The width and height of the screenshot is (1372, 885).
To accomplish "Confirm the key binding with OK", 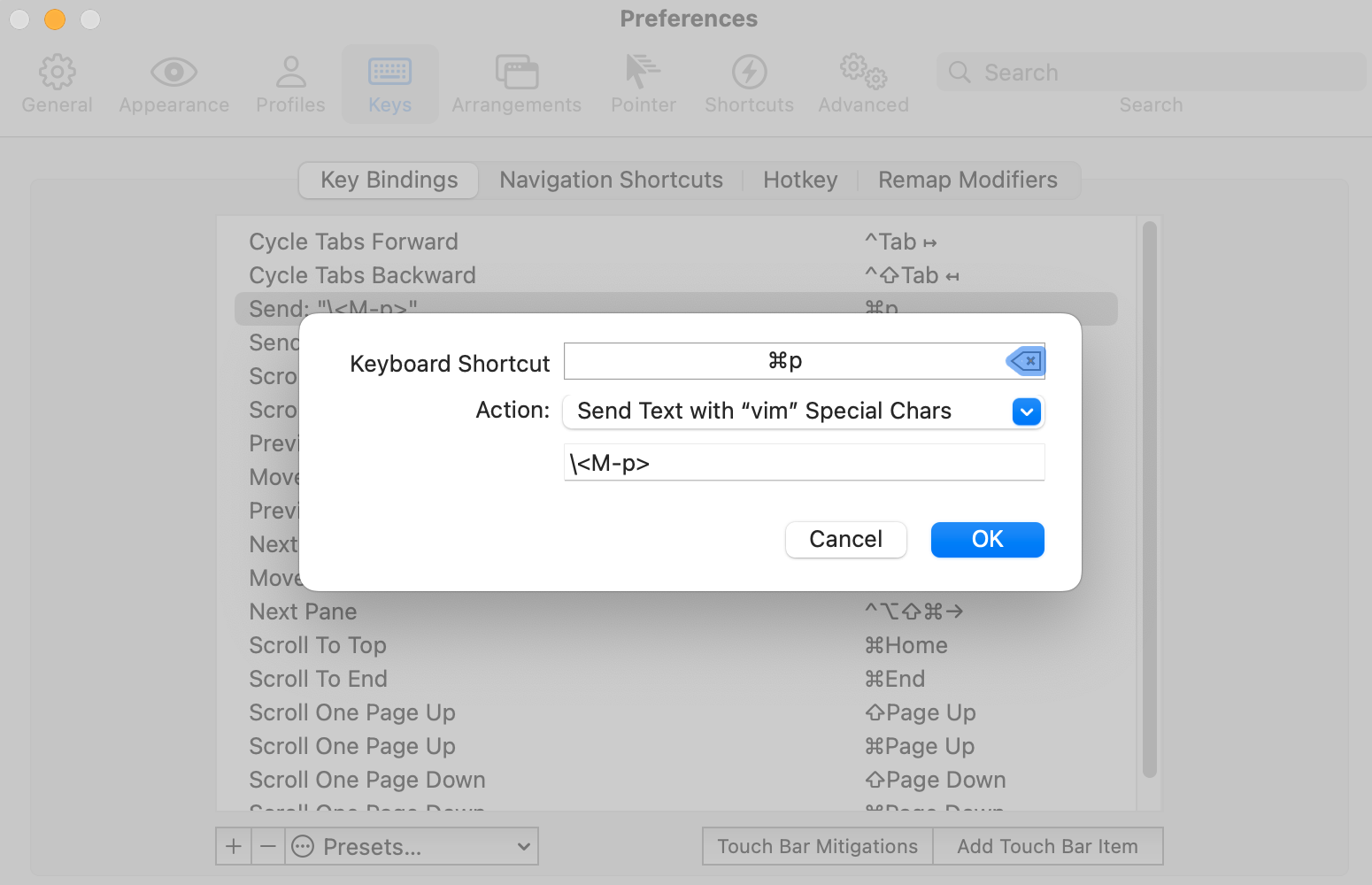I will tap(987, 540).
